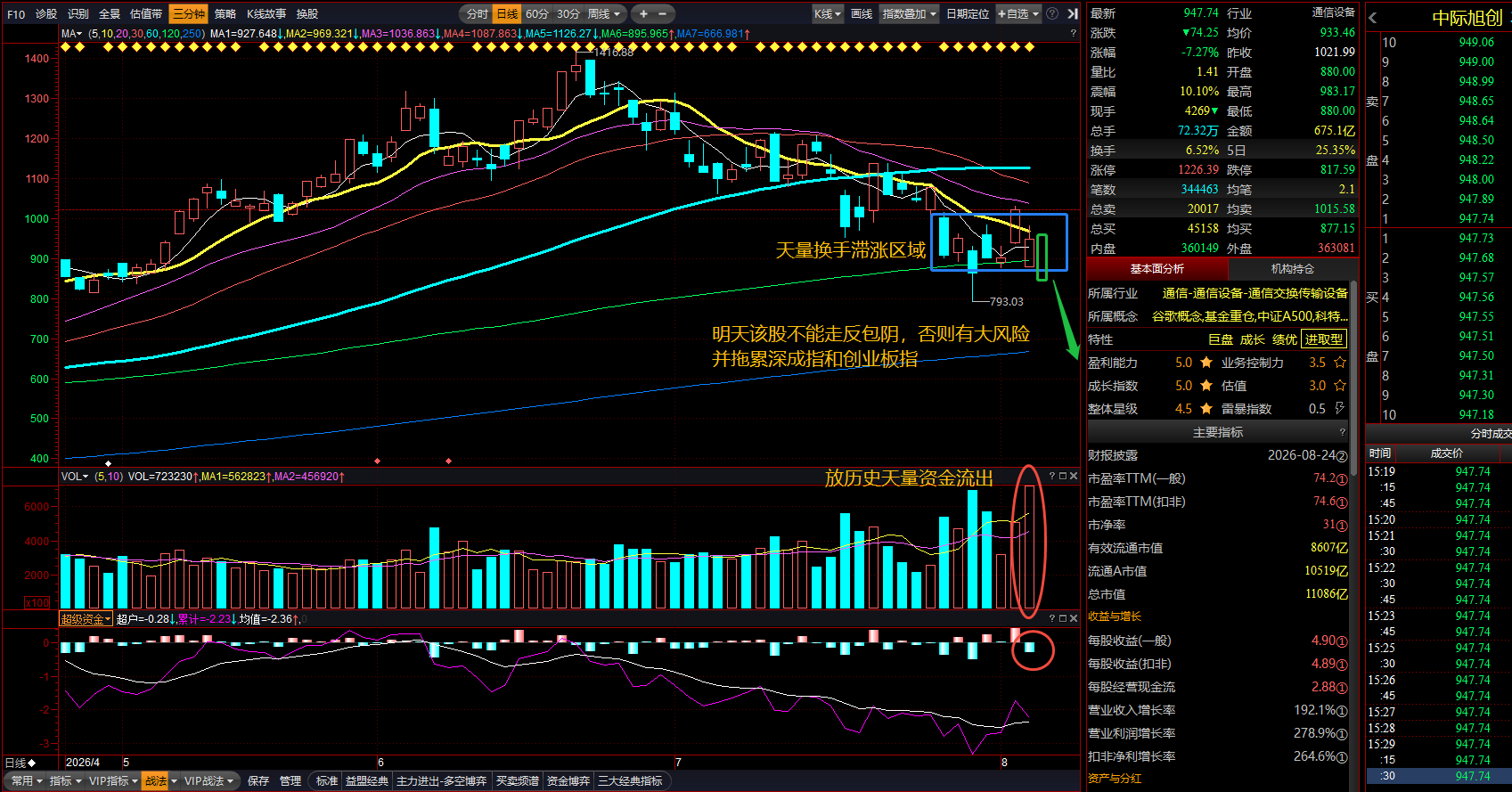
Task: Switch chart period to 60分
Action: click(537, 13)
